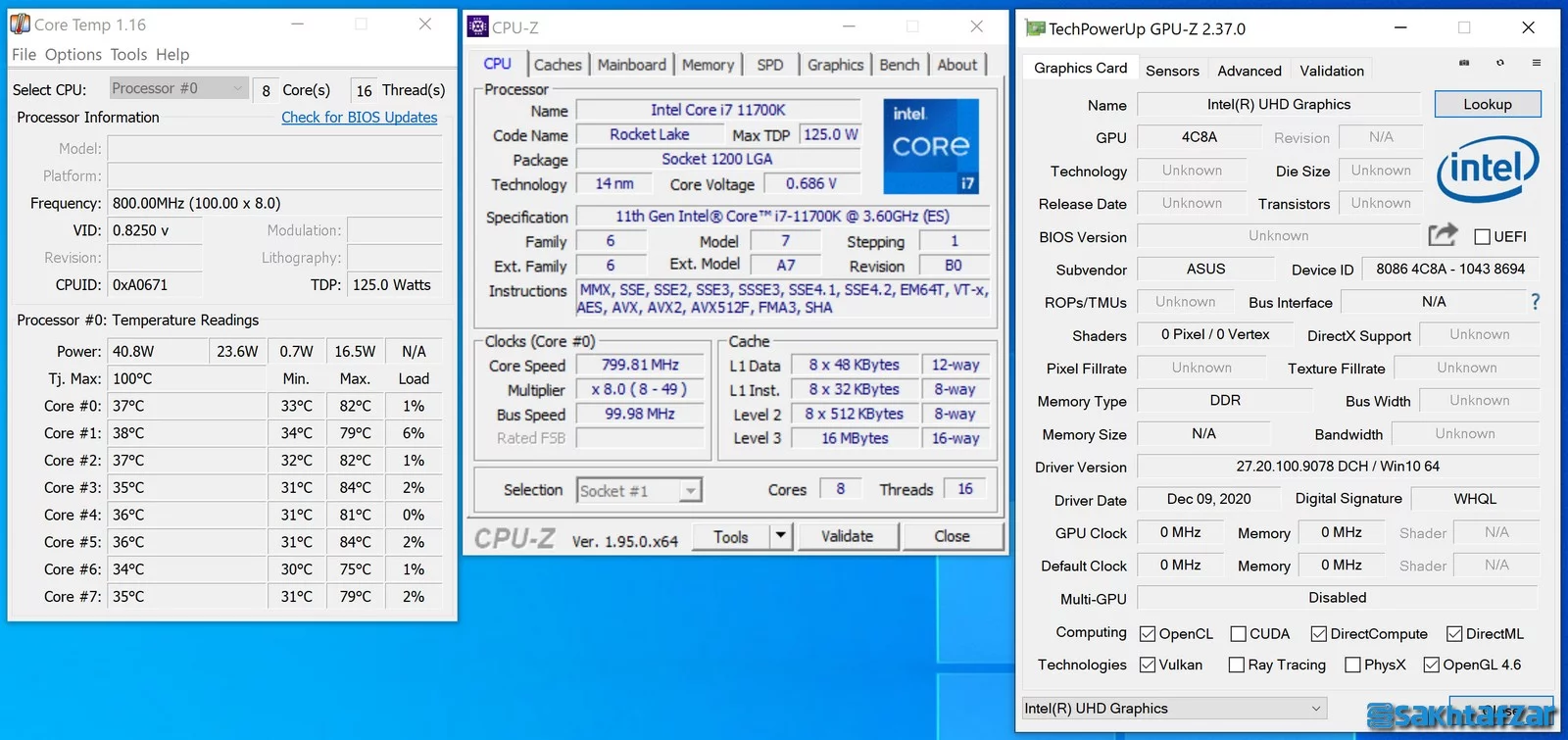Toggle the DirectML checkbox
The height and width of the screenshot is (740, 1568).
pos(1454,634)
